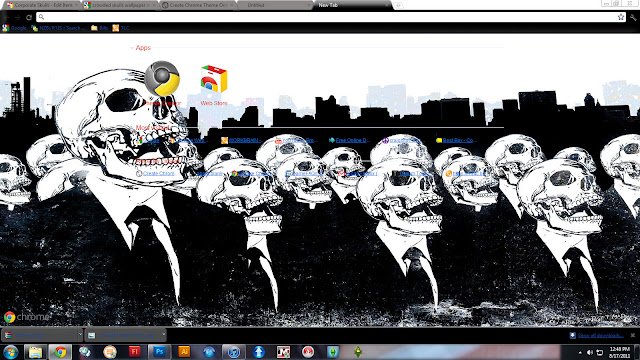Reload the page with the refresh icon
Image resolution: width=640 pixels, height=360 pixels.
[29, 17]
